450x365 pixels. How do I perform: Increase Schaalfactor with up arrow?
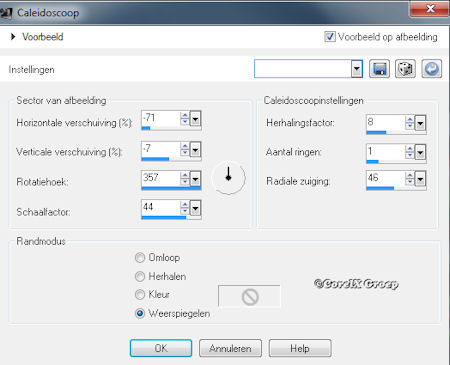(185, 204)
